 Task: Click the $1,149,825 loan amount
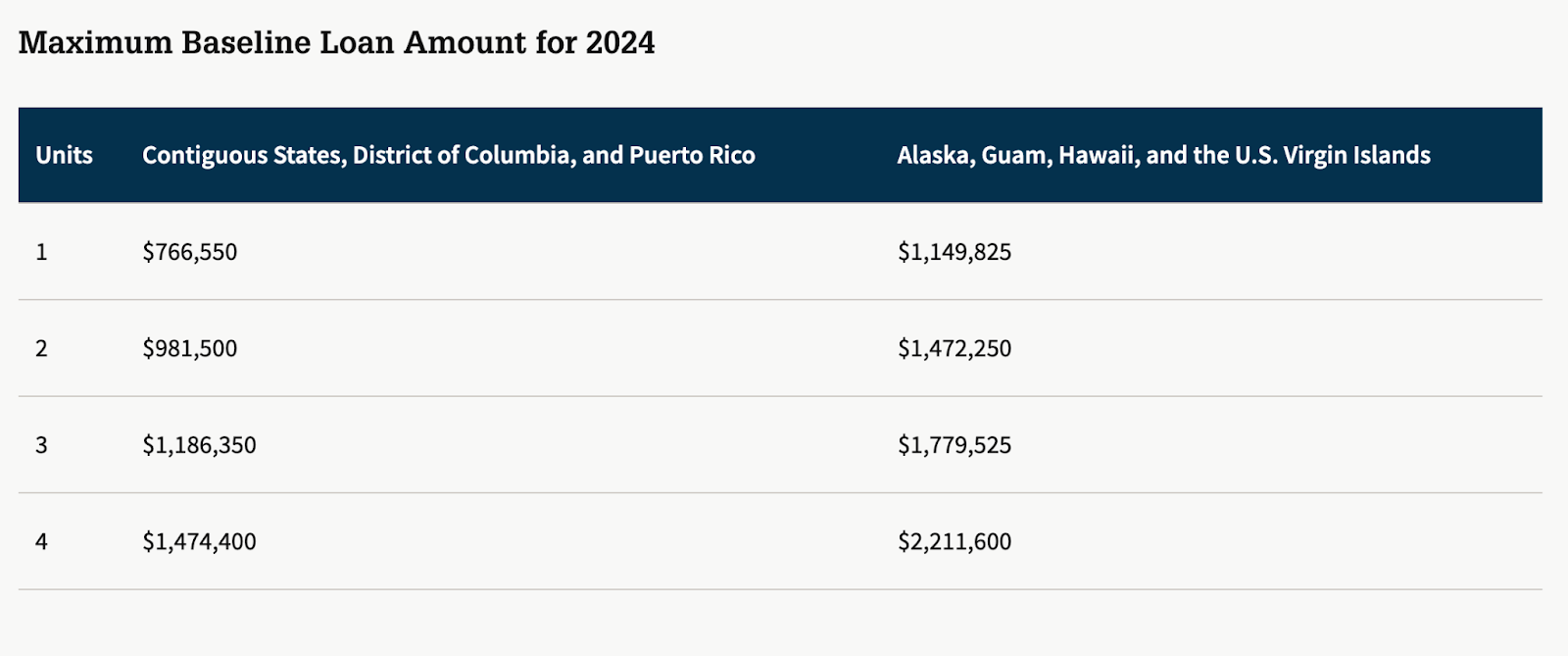tap(954, 252)
